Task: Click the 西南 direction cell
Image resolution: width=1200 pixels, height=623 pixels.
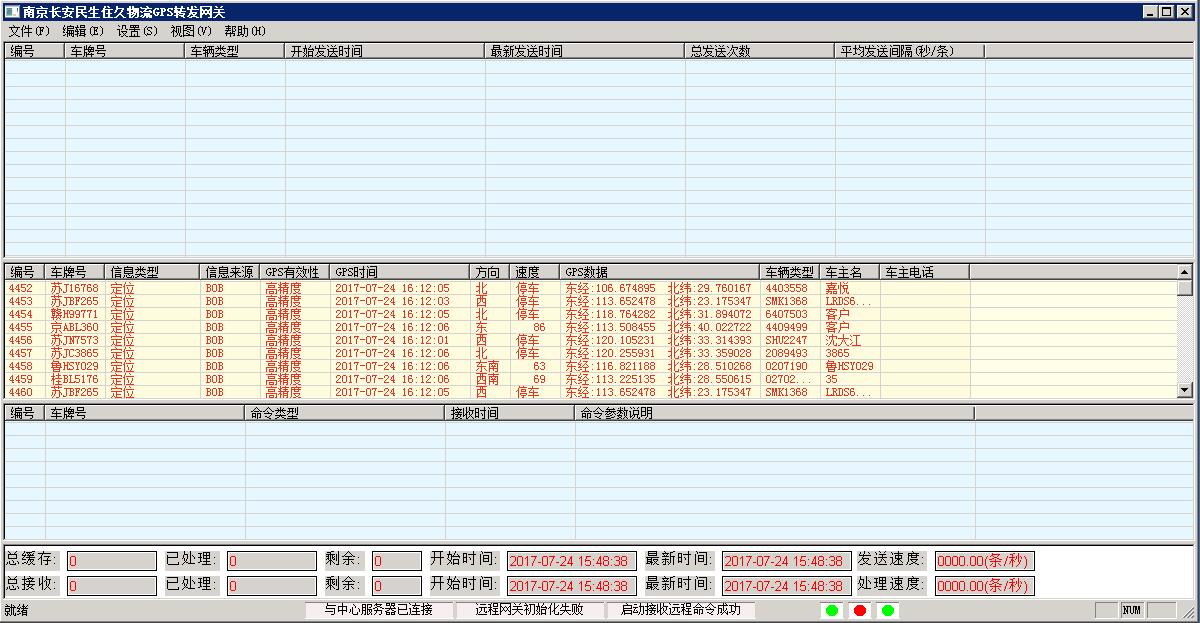Action: coord(488,379)
